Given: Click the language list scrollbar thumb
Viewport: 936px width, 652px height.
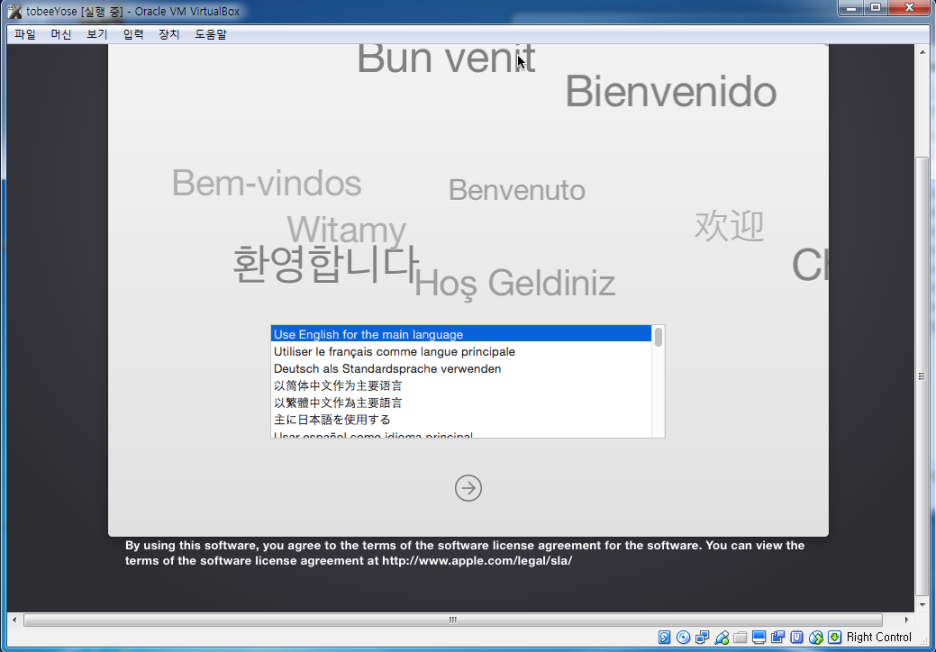Looking at the screenshot, I should (x=658, y=337).
